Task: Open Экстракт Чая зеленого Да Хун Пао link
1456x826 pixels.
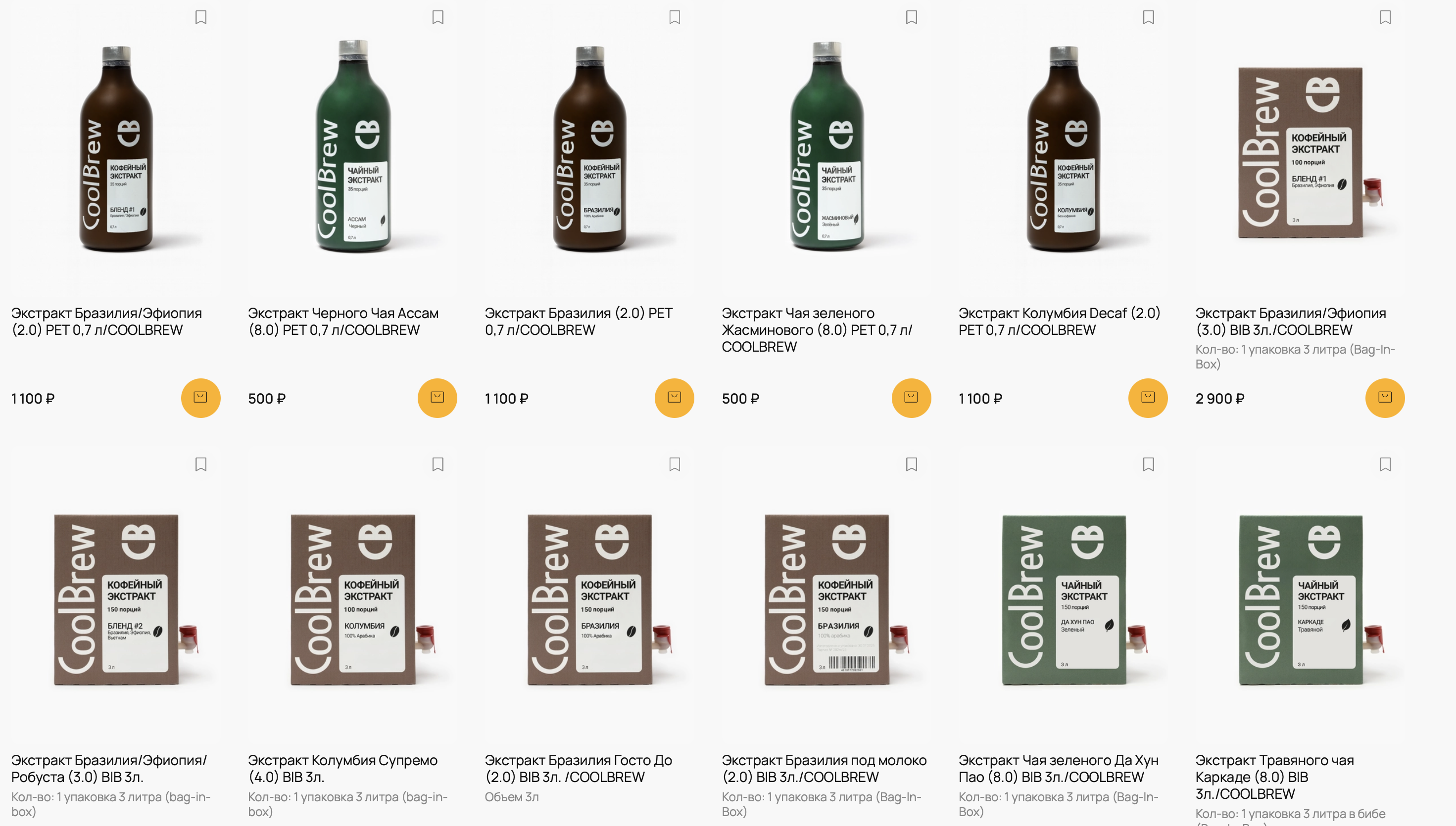Action: pos(1058,768)
